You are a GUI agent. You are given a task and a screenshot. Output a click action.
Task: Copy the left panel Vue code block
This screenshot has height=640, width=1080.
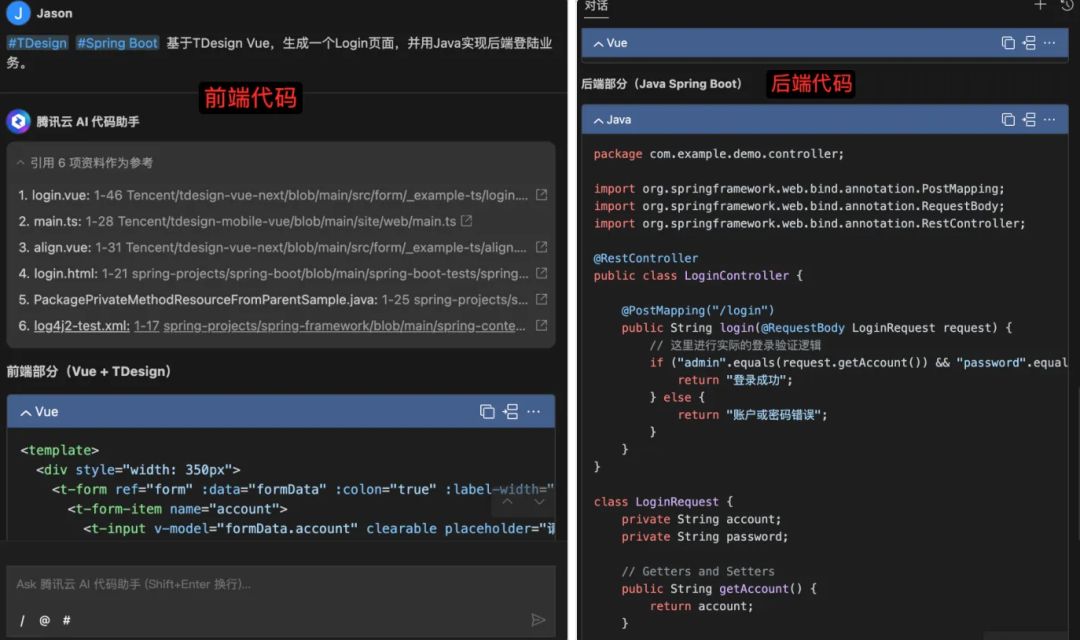click(487, 412)
